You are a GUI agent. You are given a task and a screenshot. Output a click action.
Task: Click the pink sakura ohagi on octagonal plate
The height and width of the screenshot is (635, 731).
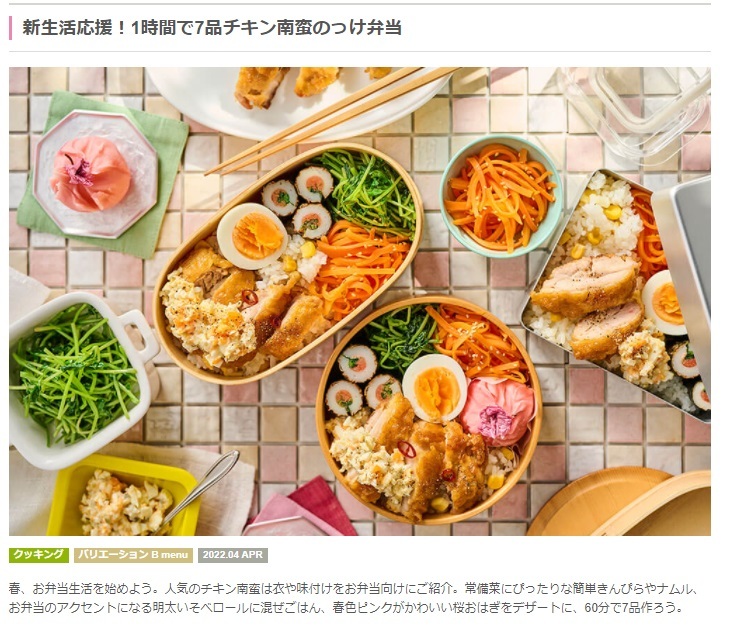point(90,173)
